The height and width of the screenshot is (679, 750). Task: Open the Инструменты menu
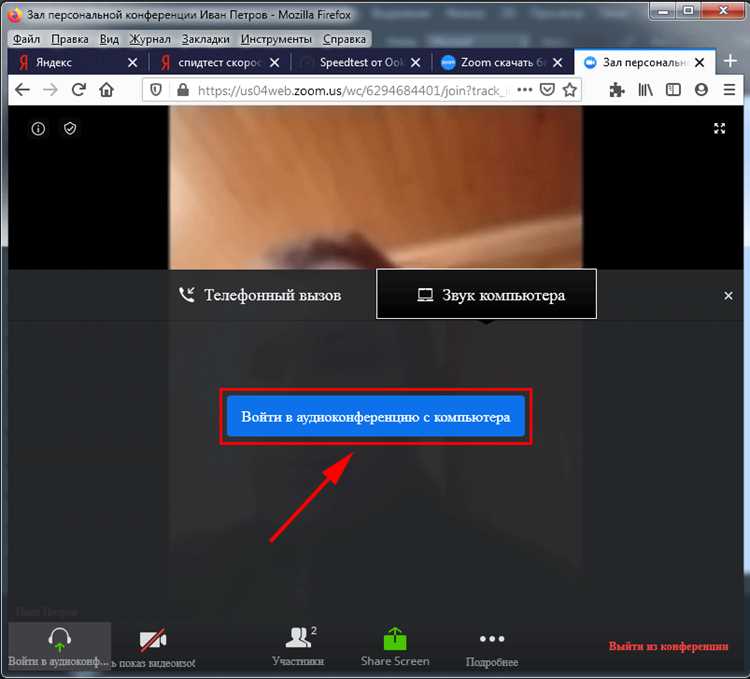[x=276, y=39]
